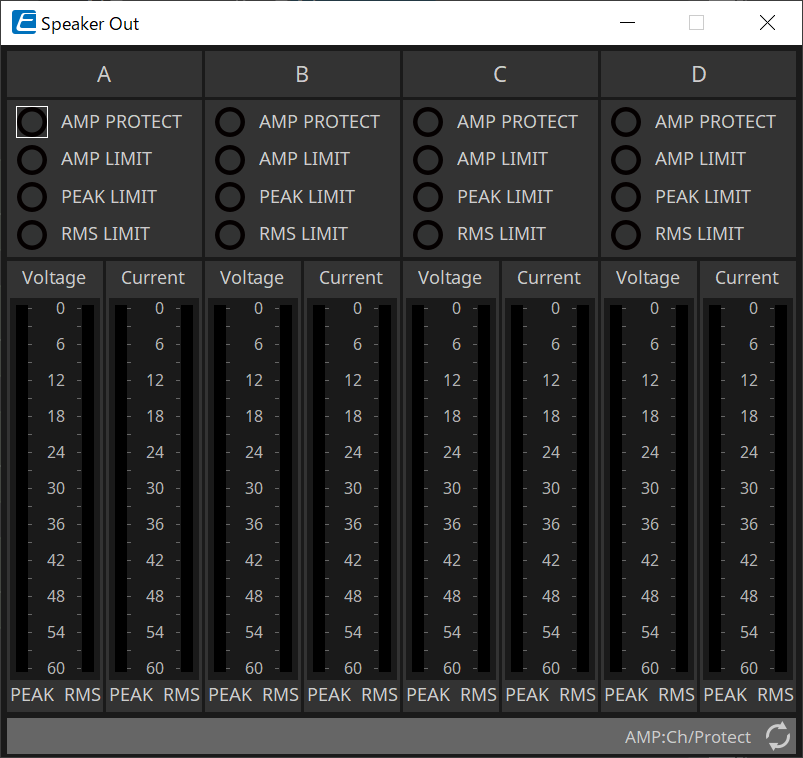This screenshot has height=758, width=803.
Task: Click channel A AMP PROTECT indicator
Action: (x=32, y=122)
